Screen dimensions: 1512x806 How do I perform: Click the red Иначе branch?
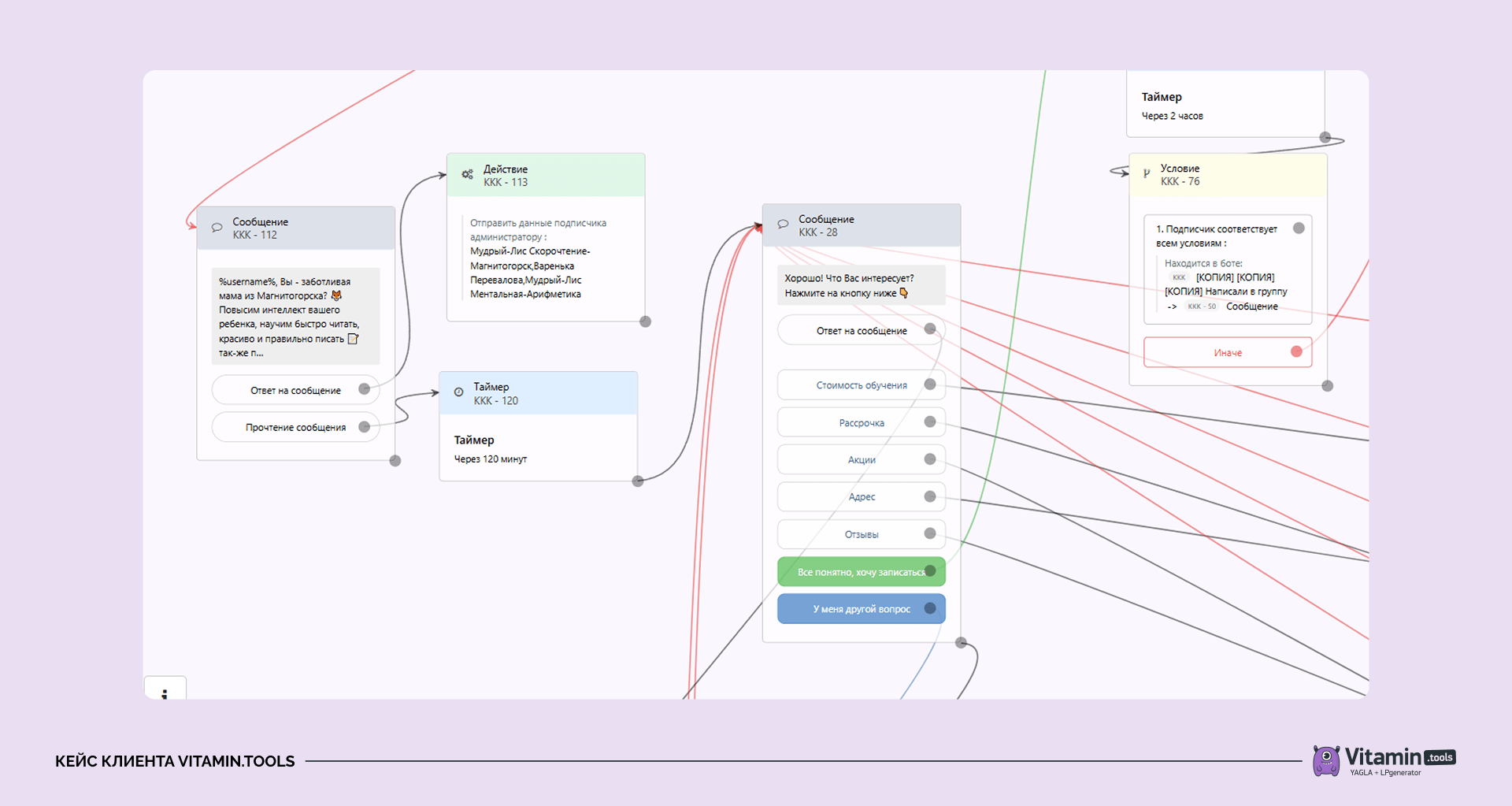(x=1228, y=352)
